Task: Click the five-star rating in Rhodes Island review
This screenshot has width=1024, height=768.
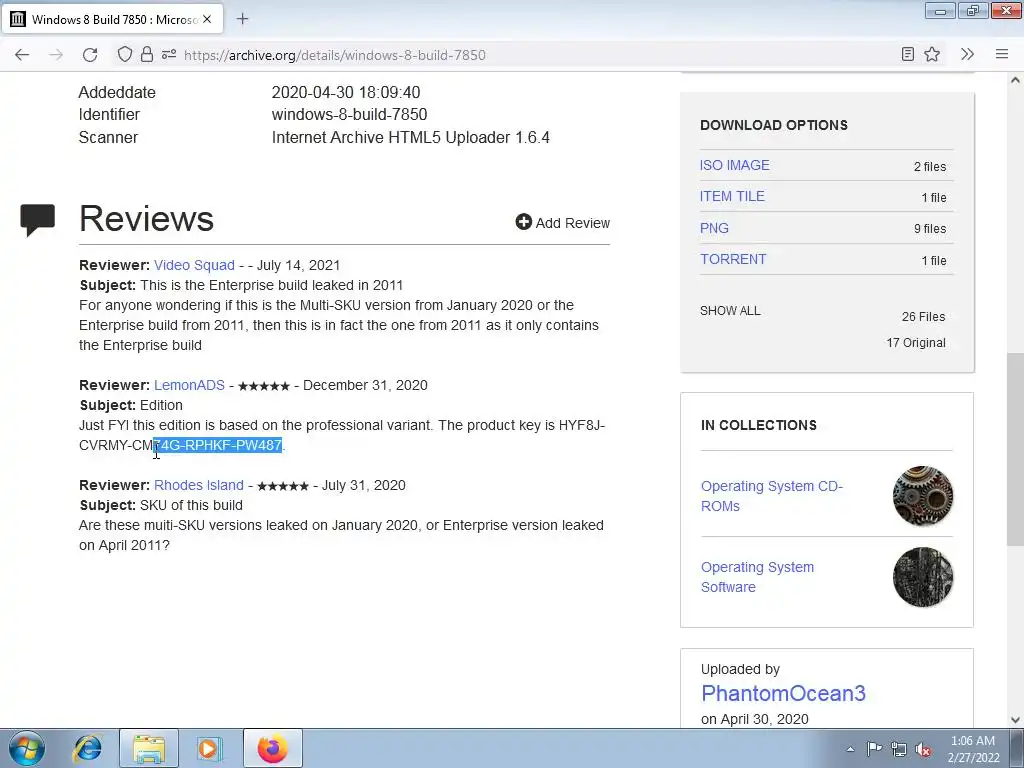Action: point(283,486)
